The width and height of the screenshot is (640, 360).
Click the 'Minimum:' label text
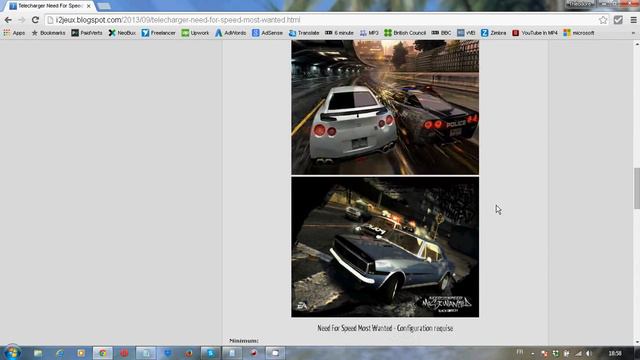(x=244, y=340)
